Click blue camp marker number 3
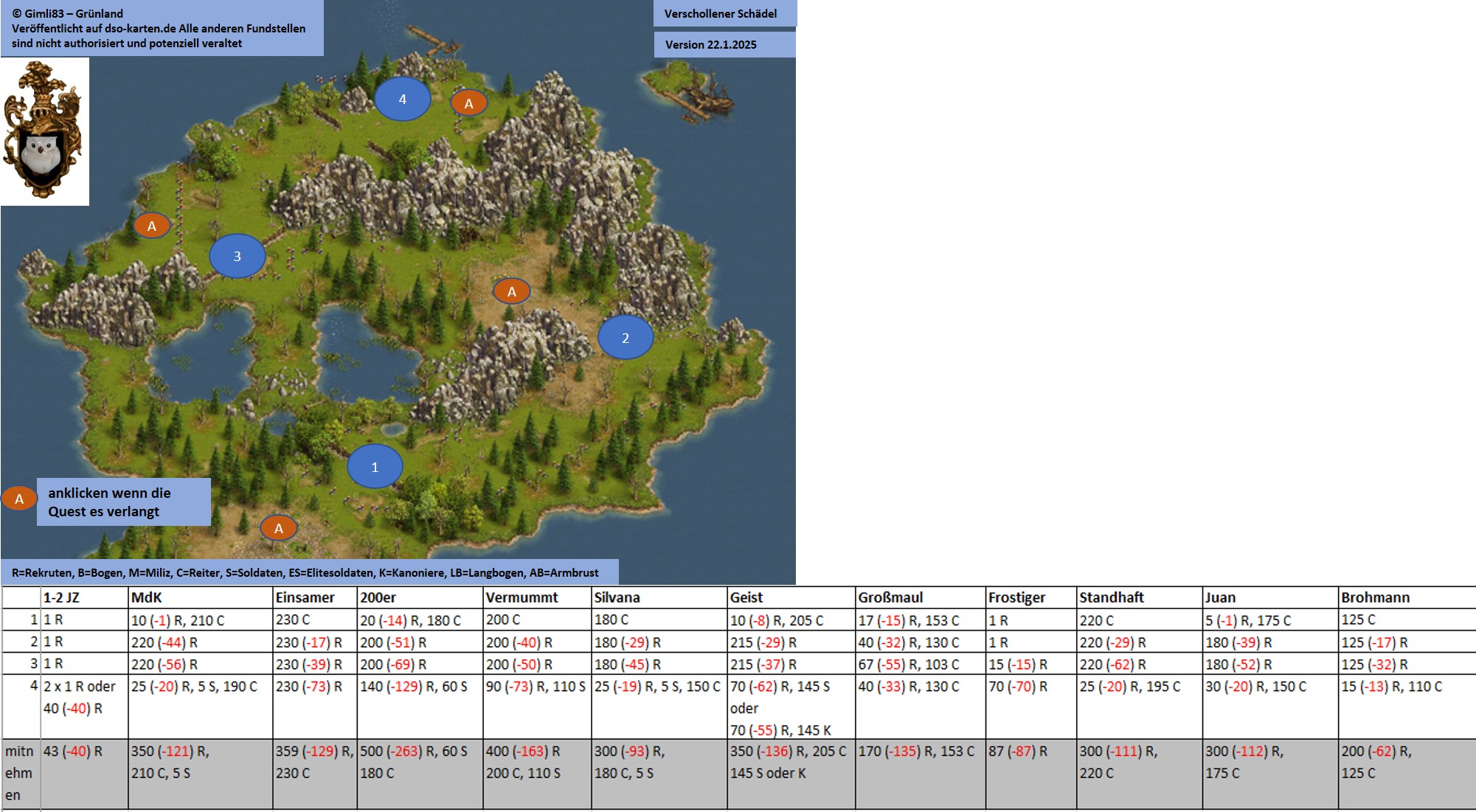Viewport: 1476px width, 812px height. 237,256
